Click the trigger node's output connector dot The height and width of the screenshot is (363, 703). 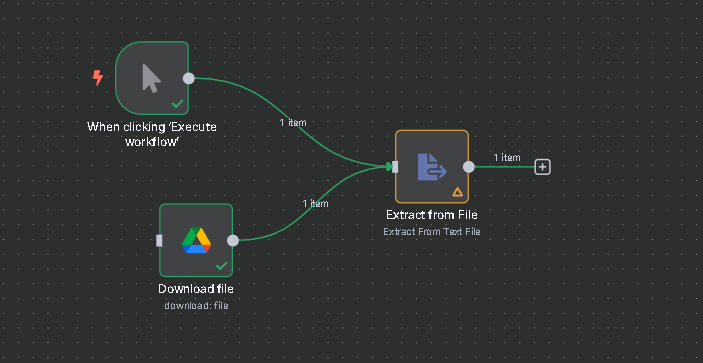[x=189, y=78]
